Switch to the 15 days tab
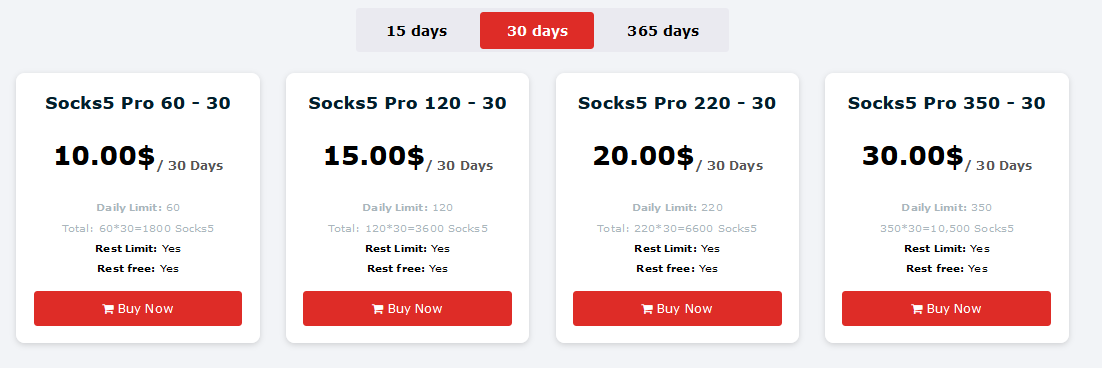 pos(417,31)
